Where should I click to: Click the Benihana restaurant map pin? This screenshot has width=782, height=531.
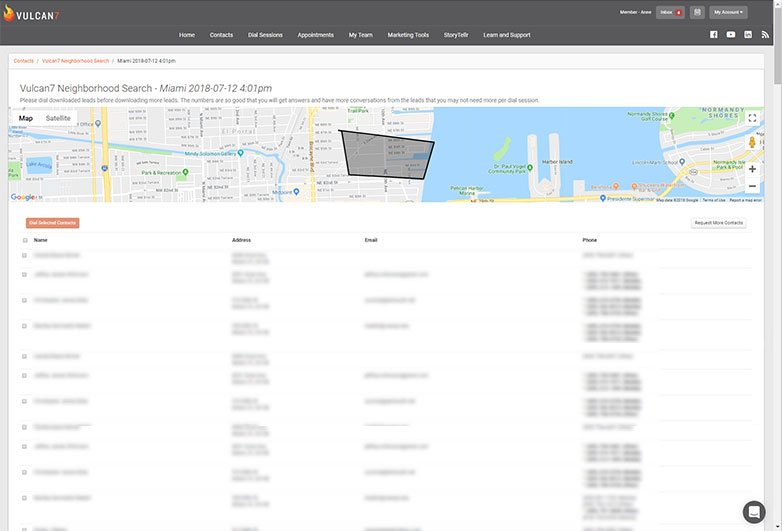[x=616, y=186]
